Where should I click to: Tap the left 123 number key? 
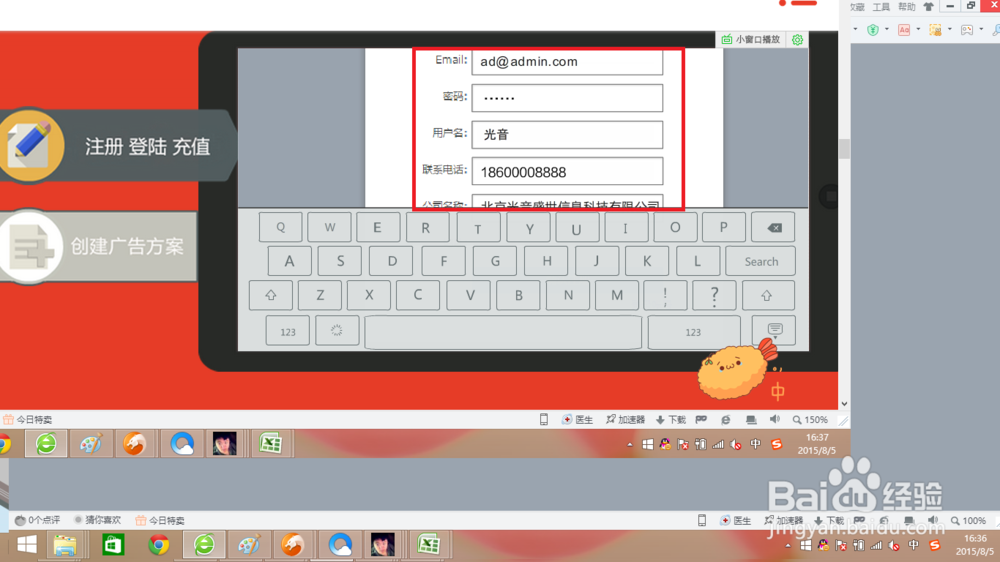[288, 332]
